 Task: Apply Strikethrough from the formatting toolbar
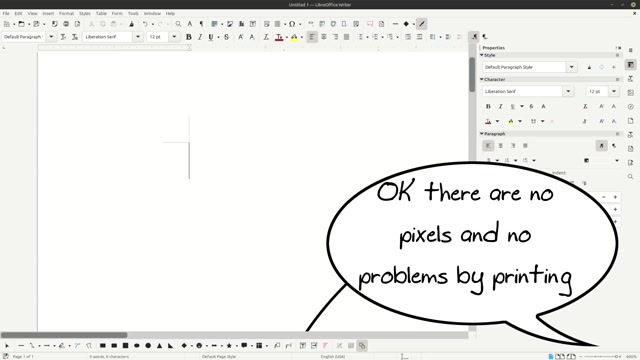227,37
